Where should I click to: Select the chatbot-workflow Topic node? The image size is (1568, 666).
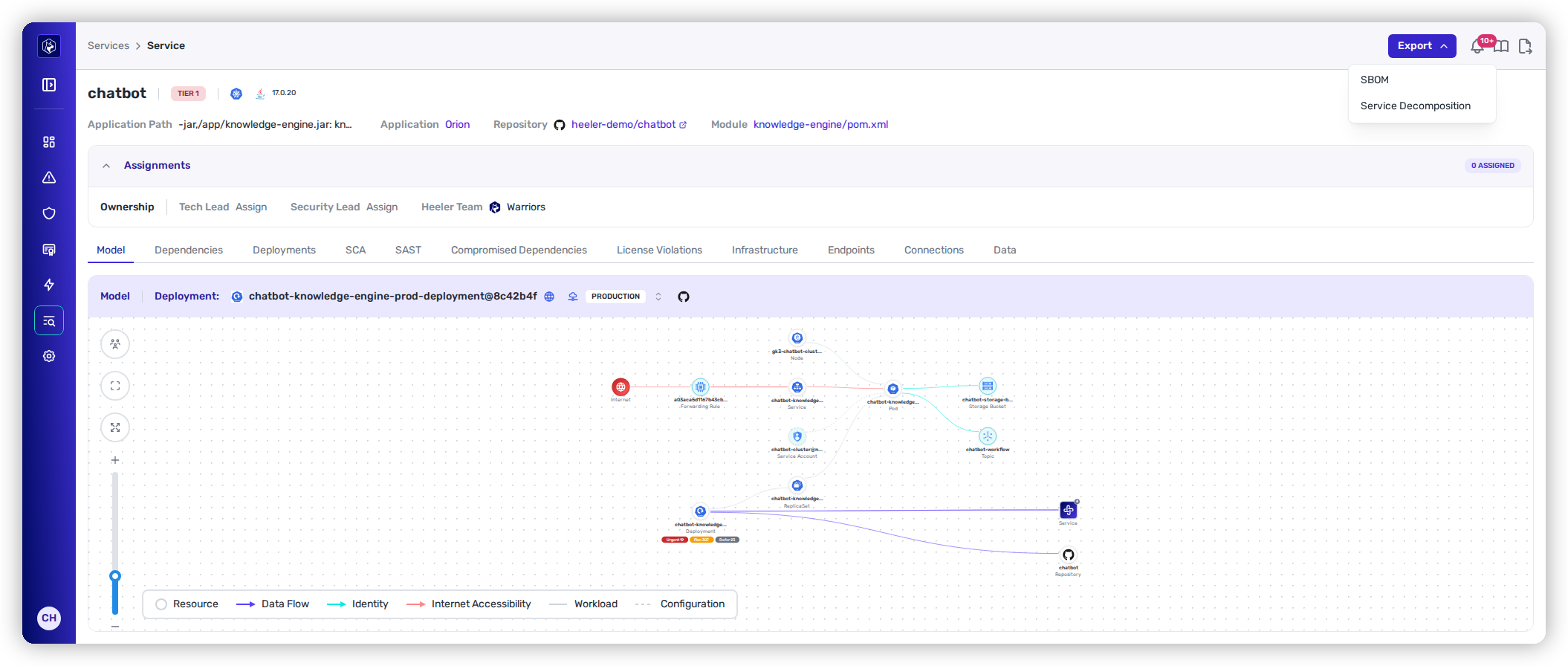coord(987,436)
